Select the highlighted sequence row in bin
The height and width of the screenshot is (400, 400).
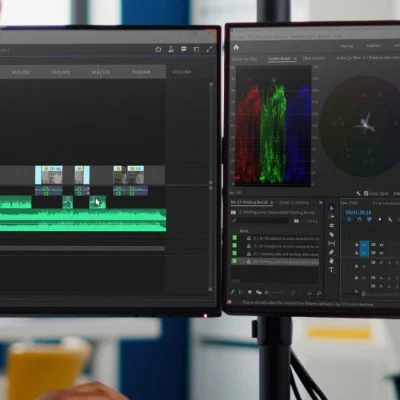(x=275, y=262)
